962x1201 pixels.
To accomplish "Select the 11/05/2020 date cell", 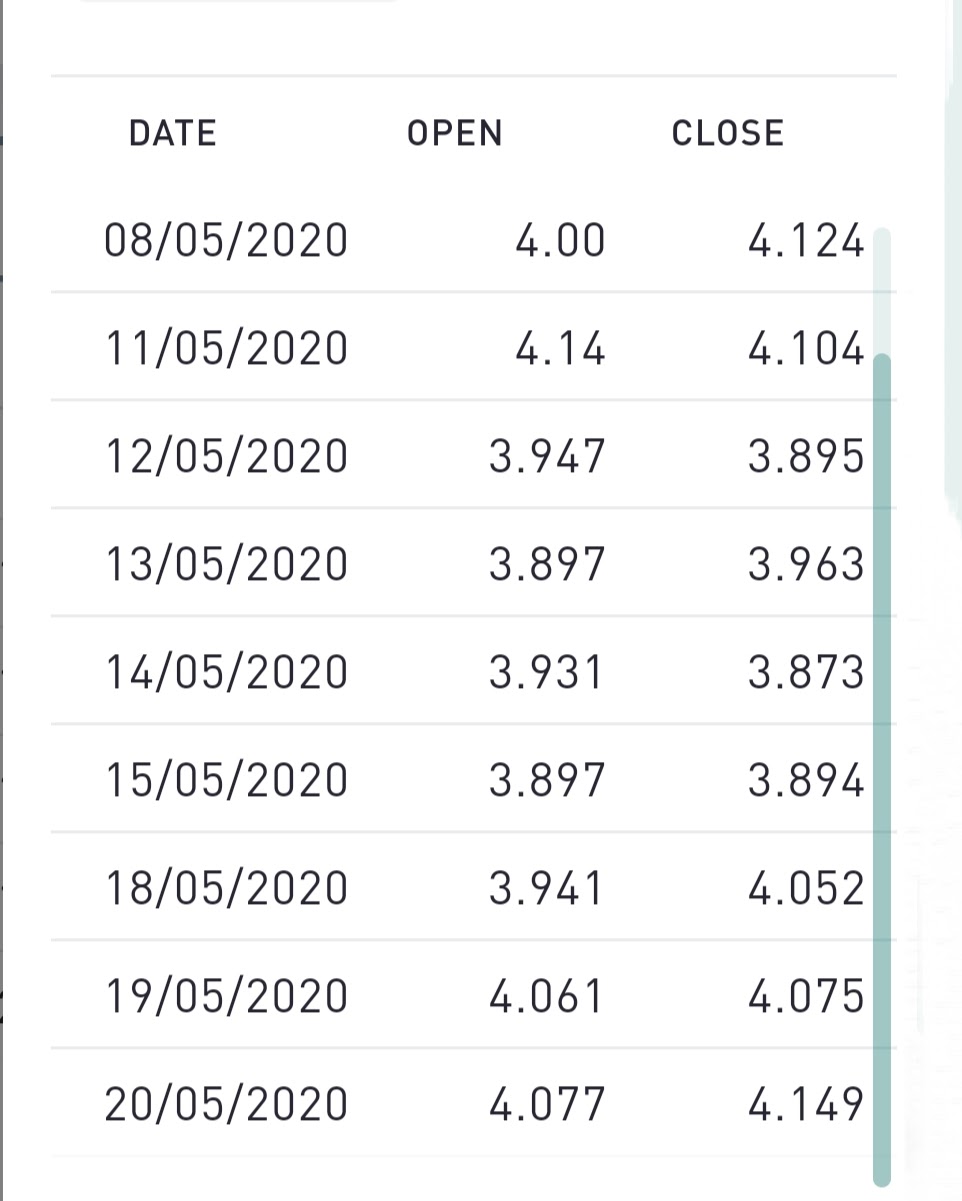I will [x=226, y=349].
